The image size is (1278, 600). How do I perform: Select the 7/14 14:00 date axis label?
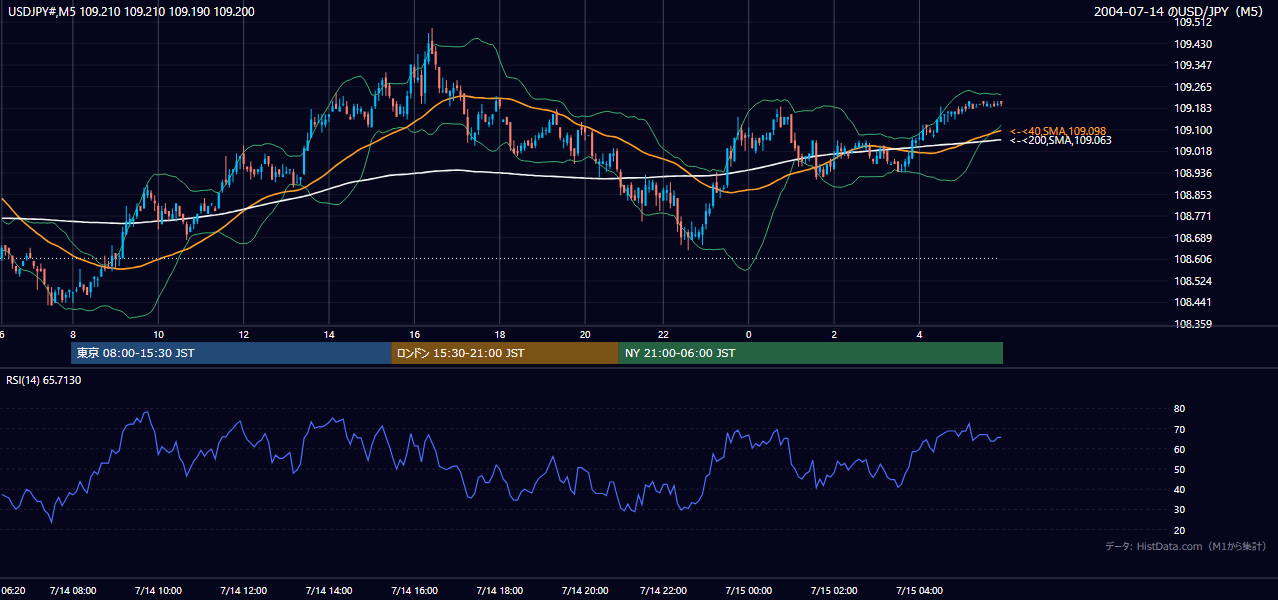329,591
